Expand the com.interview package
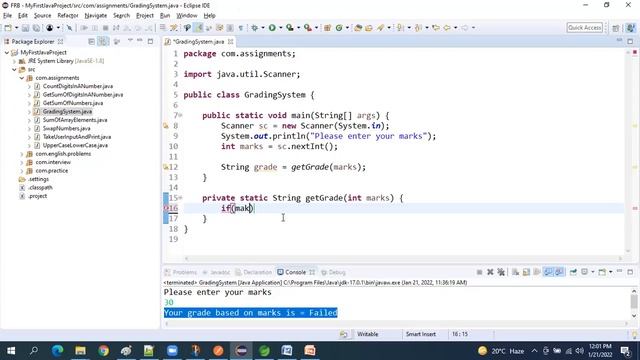Viewport: 640px width, 360px height. click(x=22, y=162)
